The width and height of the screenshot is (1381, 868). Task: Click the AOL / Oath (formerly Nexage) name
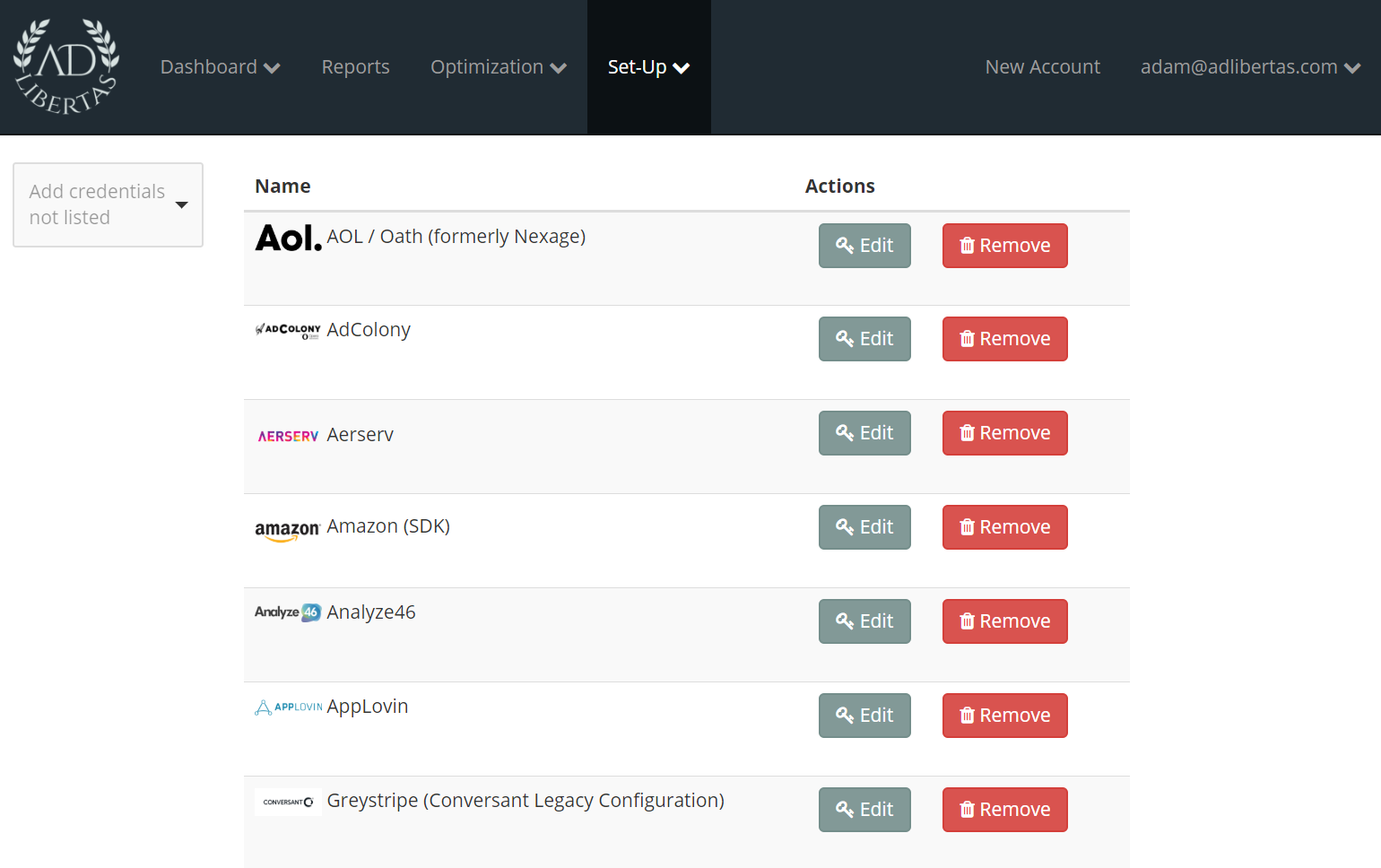(456, 237)
